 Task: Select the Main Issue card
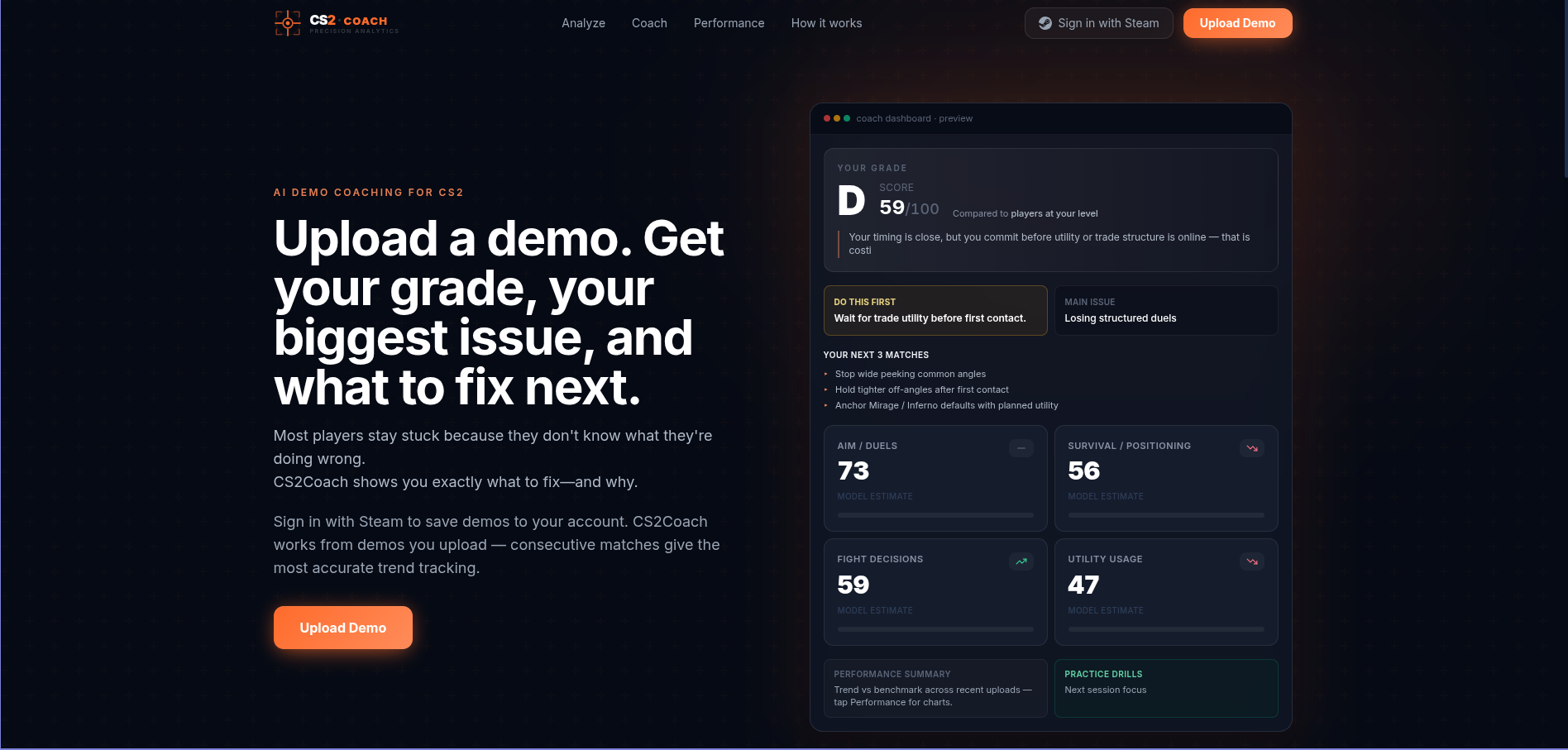[1166, 310]
